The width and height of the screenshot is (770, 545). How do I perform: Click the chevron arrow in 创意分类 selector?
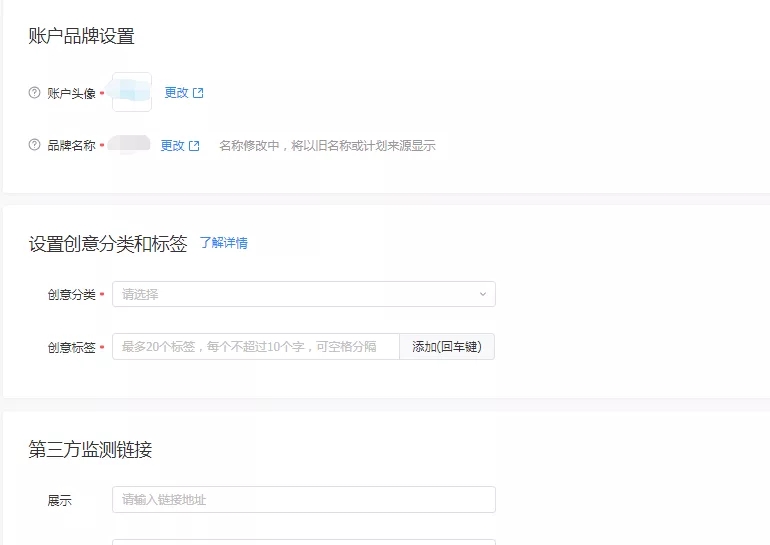(x=482, y=294)
